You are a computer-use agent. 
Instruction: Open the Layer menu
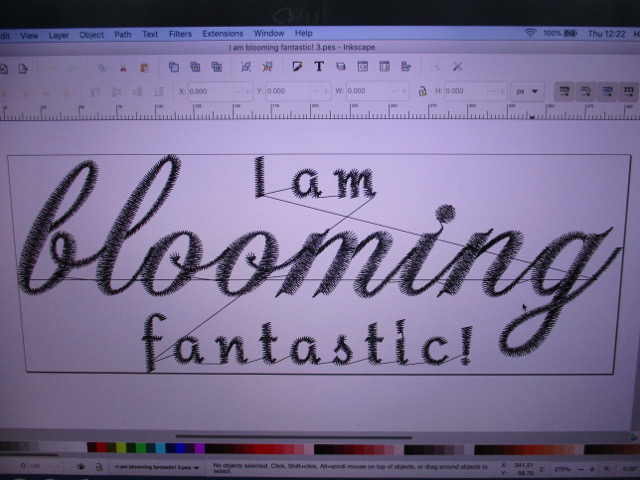click(58, 36)
